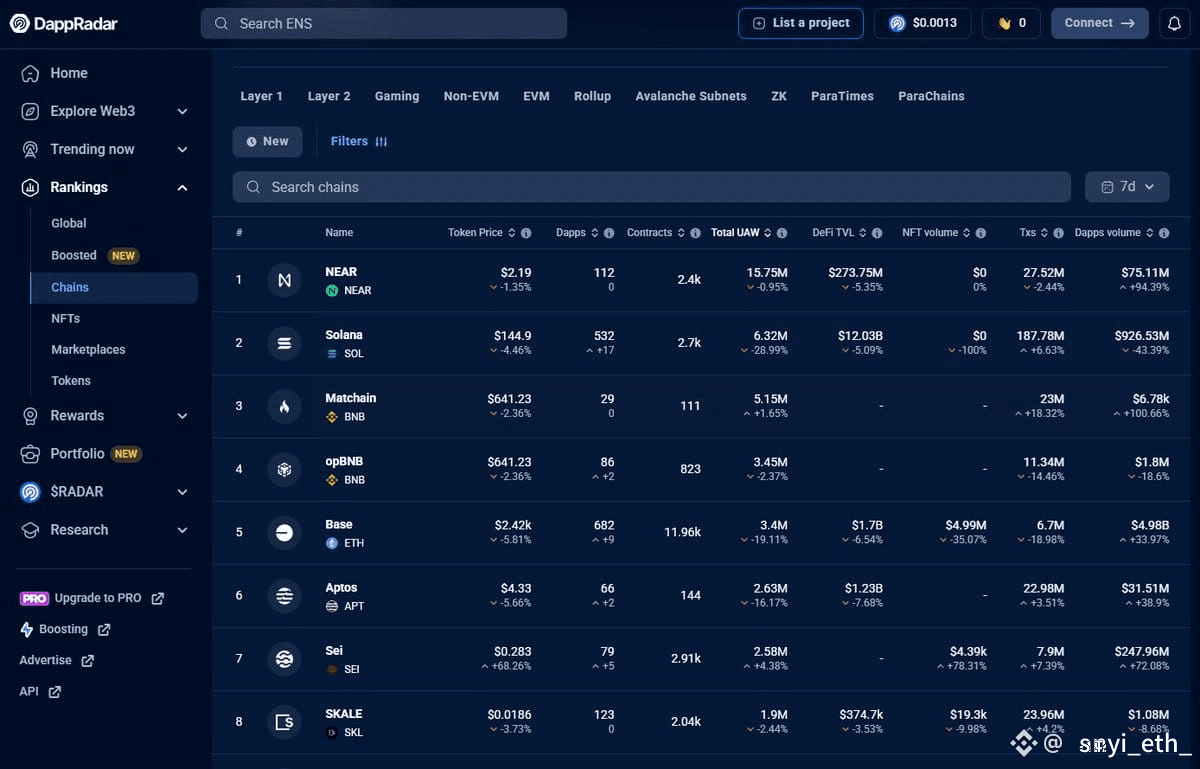Click the notification bell icon
This screenshot has height=769, width=1200.
click(x=1175, y=23)
